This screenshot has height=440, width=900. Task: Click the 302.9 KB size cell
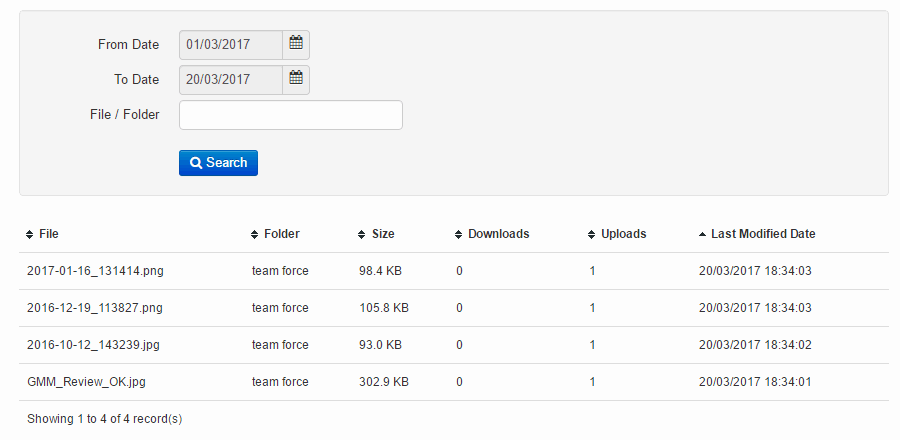coord(384,382)
